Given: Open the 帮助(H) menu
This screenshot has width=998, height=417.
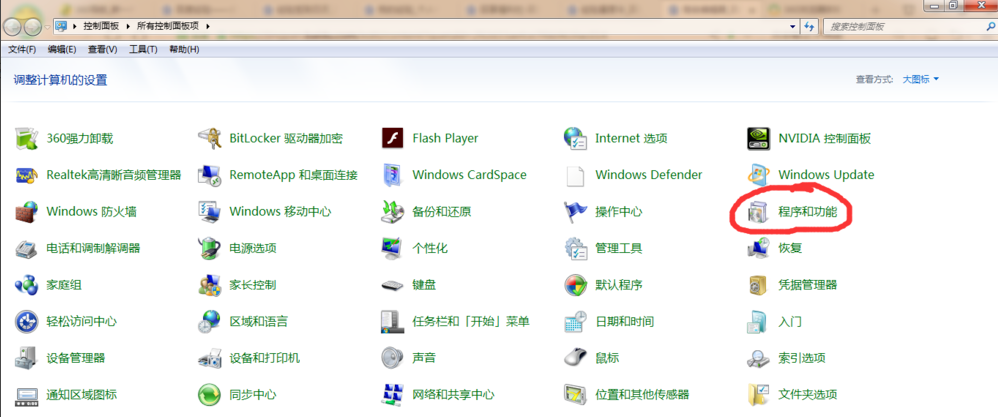Looking at the screenshot, I should [x=184, y=50].
